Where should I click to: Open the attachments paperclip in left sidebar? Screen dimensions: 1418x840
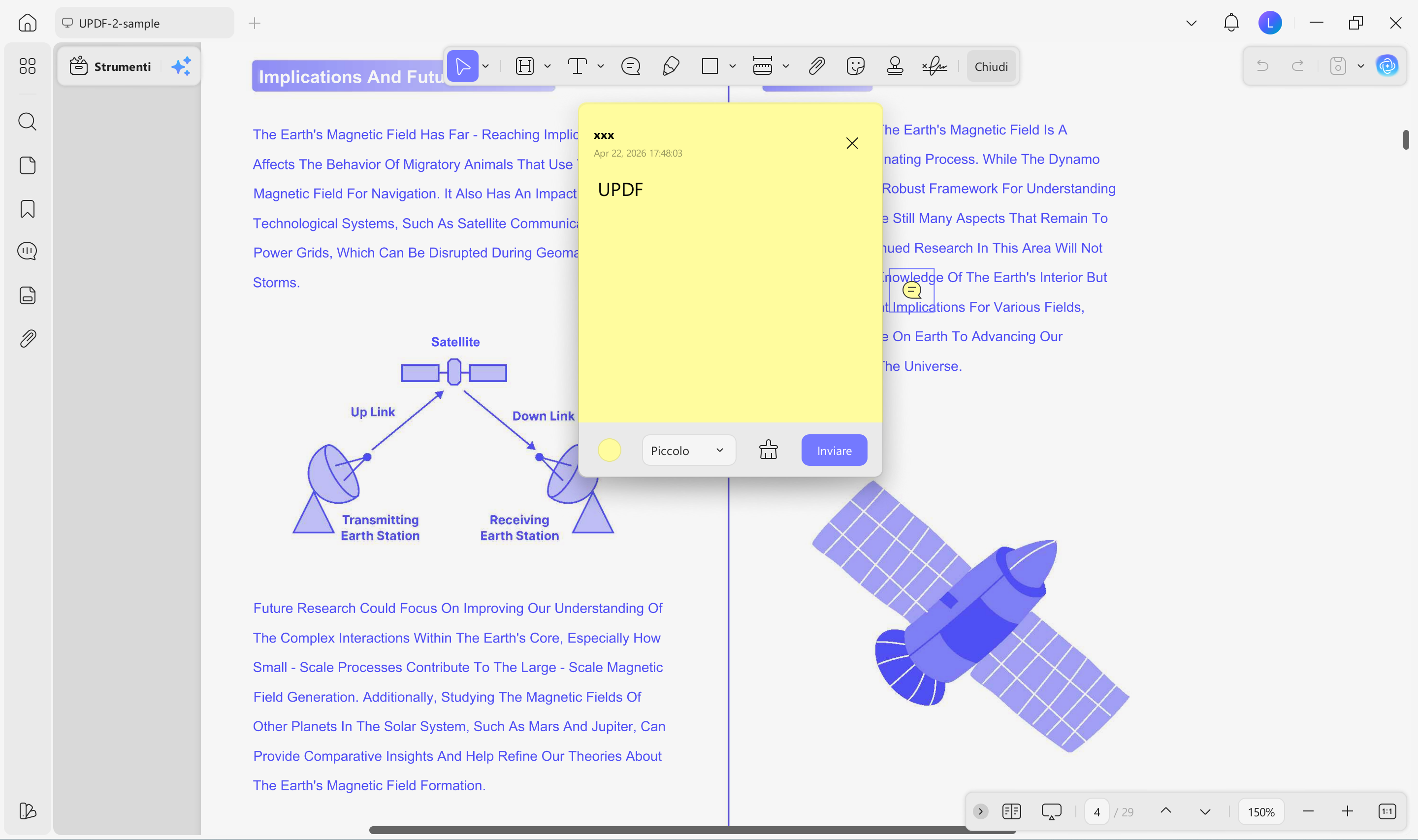tap(27, 338)
